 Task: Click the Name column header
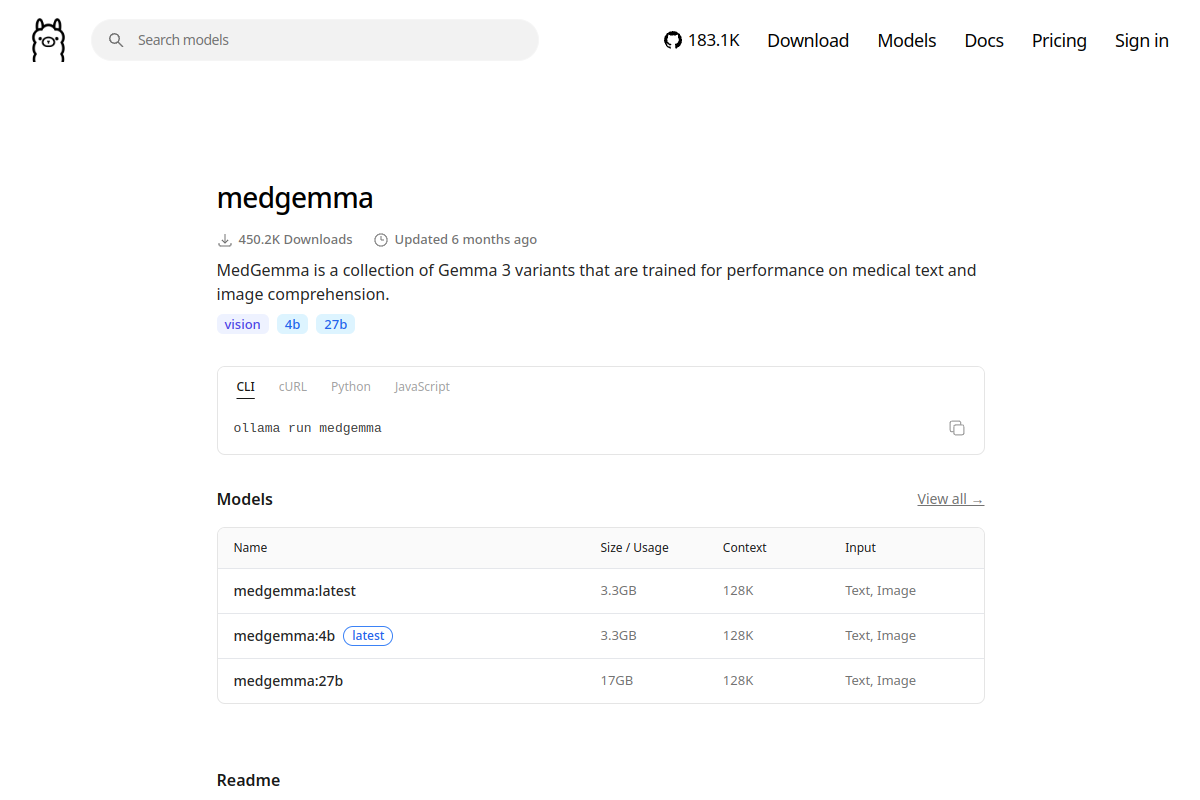251,548
